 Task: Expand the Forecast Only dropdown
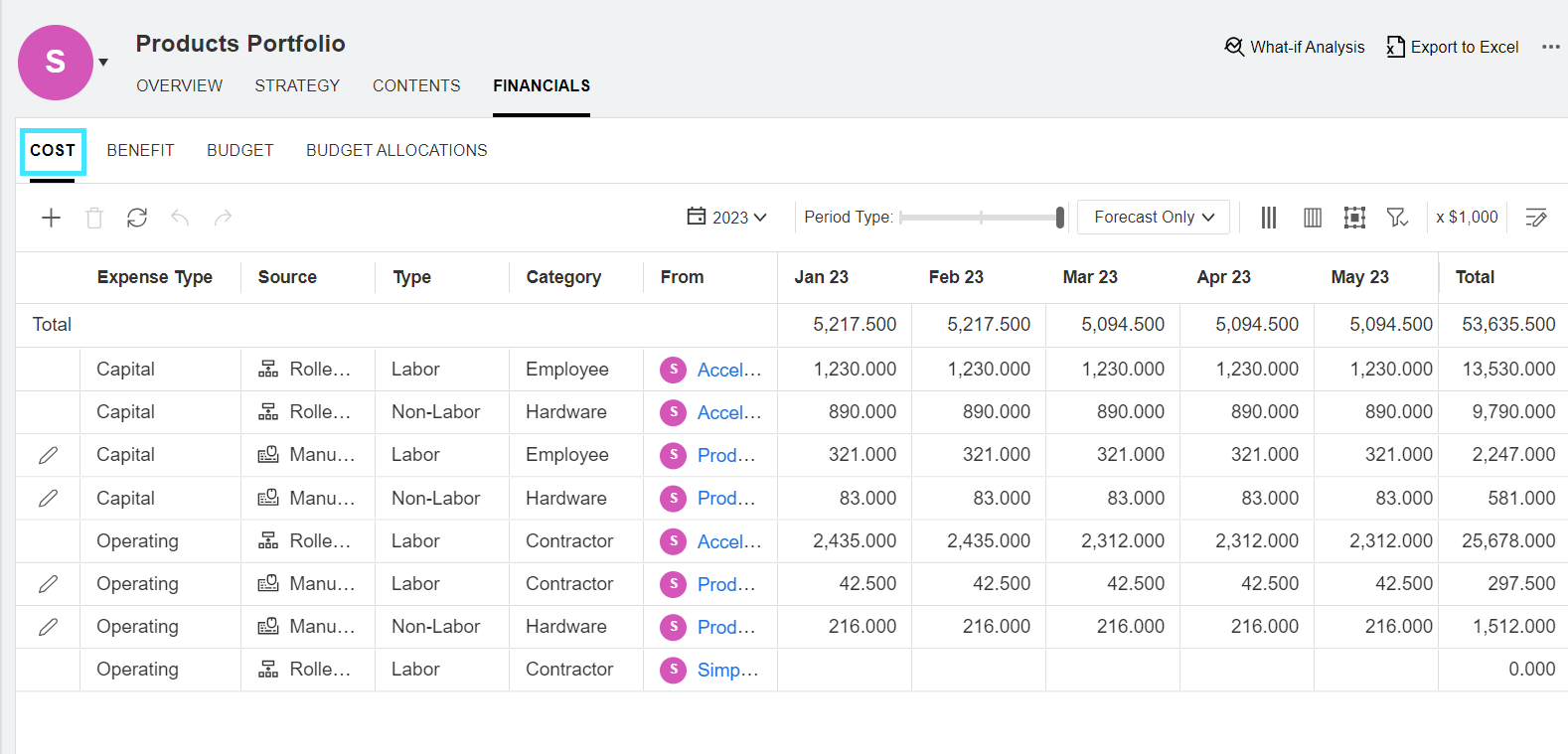(x=1154, y=218)
